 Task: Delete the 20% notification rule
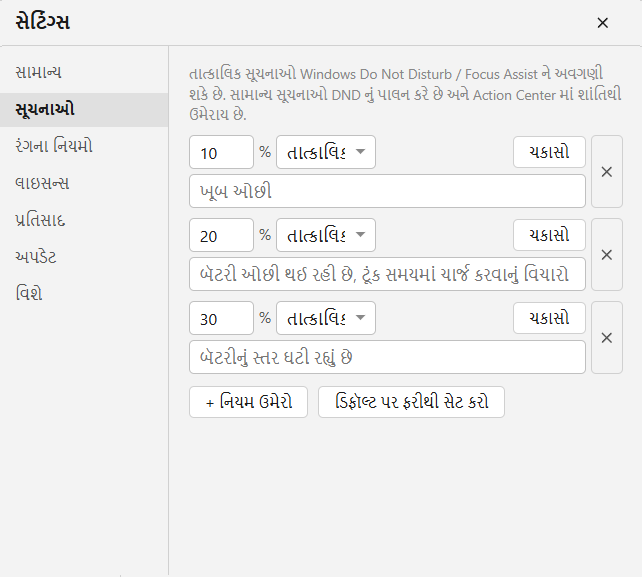coord(607,255)
